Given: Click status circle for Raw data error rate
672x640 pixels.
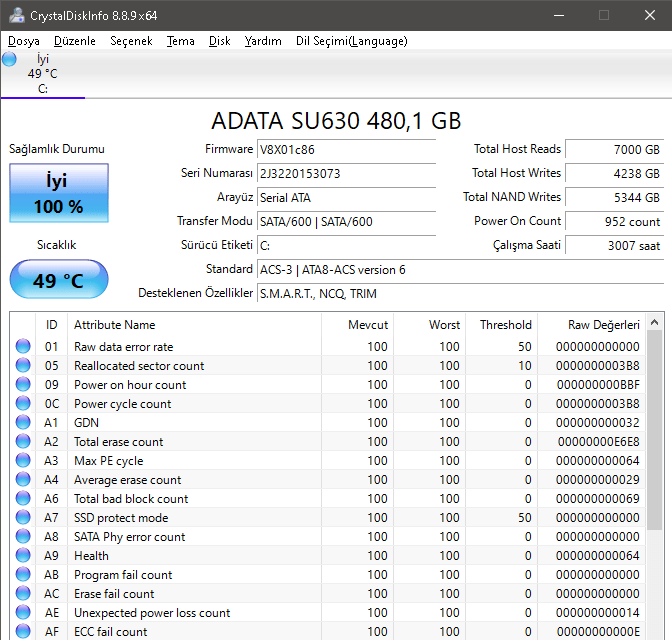Looking at the screenshot, I should tap(23, 347).
